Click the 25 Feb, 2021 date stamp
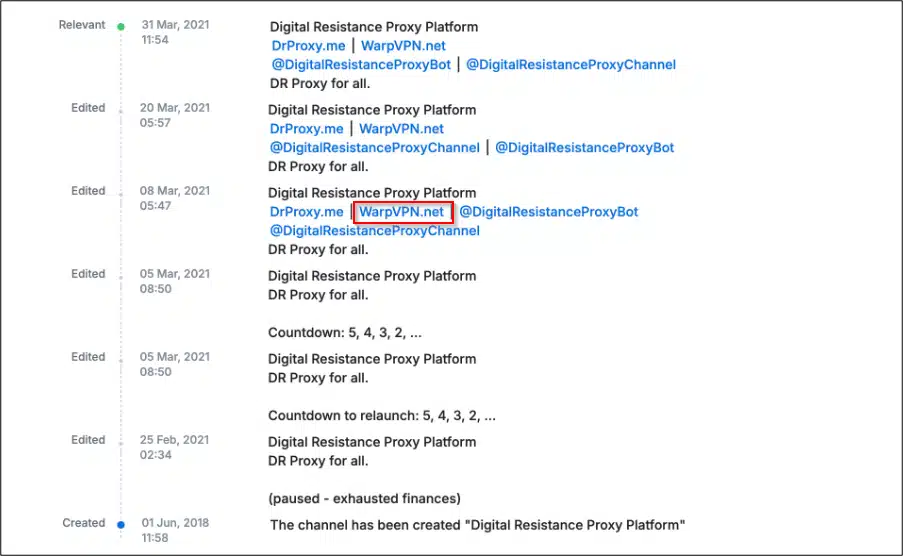903x556 pixels. [x=175, y=440]
